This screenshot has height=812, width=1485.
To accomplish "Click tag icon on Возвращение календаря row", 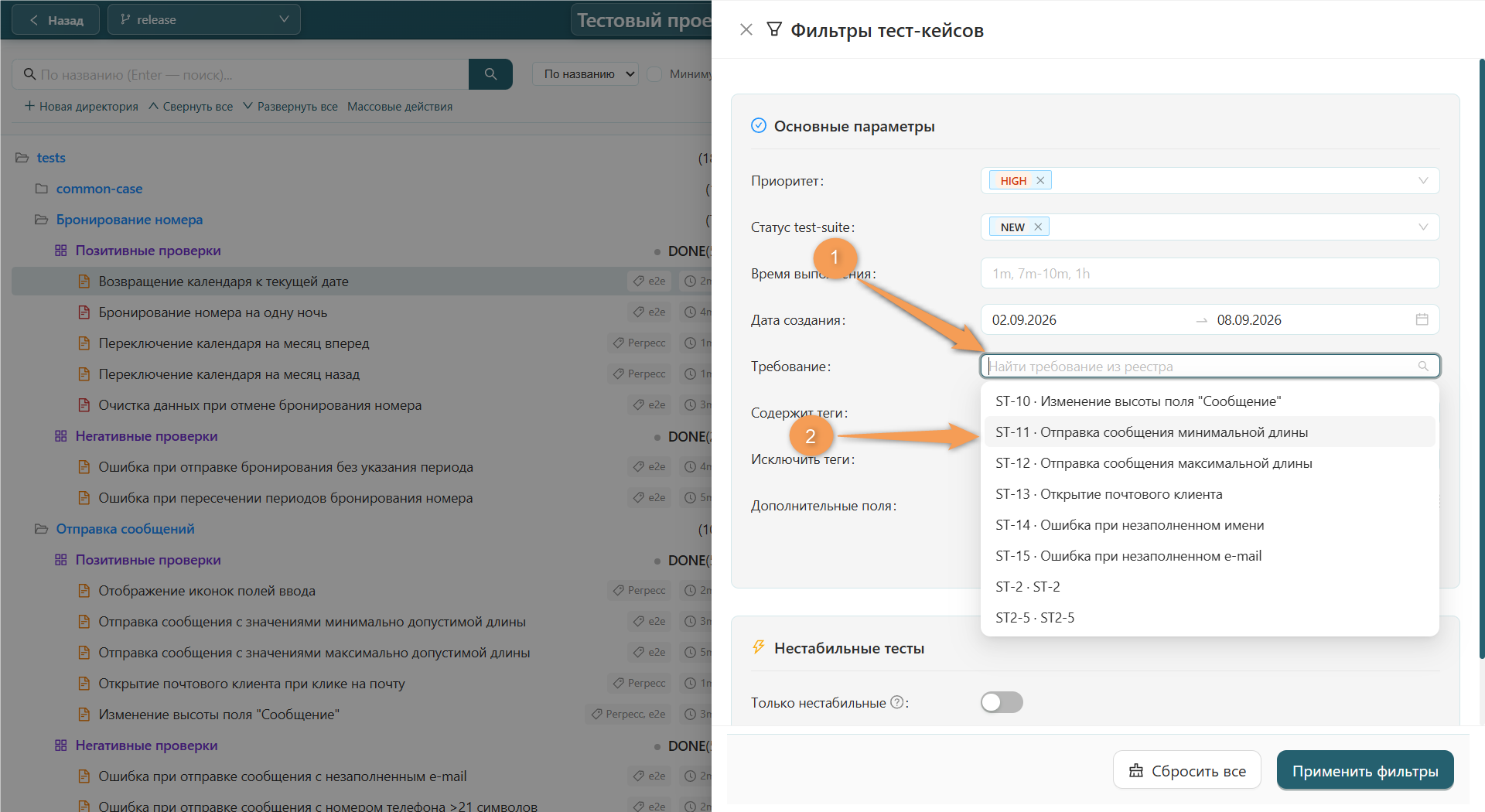I will [638, 281].
